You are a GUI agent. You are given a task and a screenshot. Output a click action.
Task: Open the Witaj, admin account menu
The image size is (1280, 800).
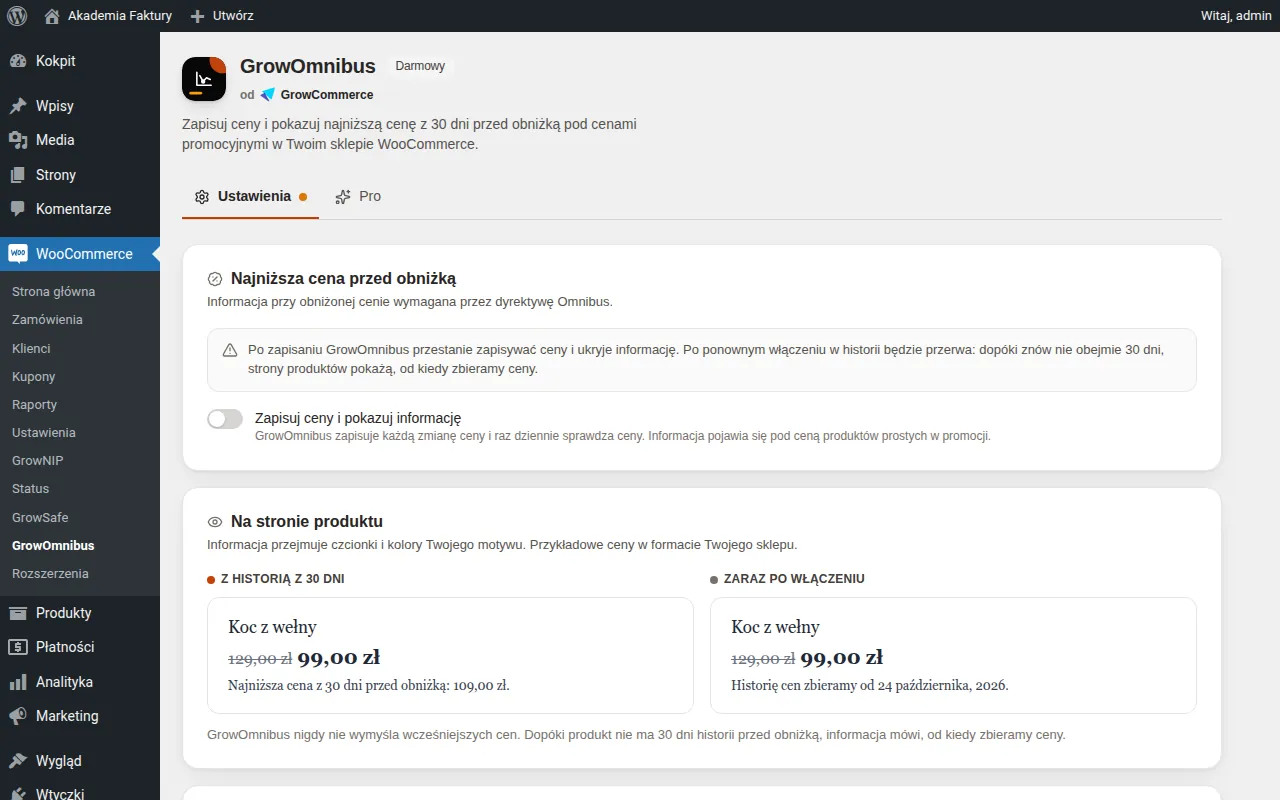(1236, 16)
